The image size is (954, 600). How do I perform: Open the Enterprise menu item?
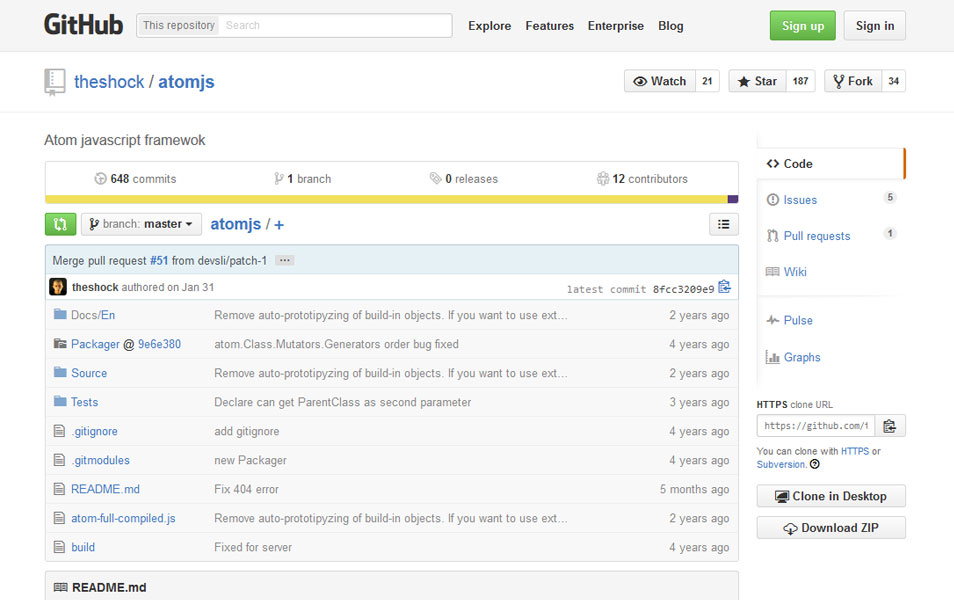[x=615, y=26]
